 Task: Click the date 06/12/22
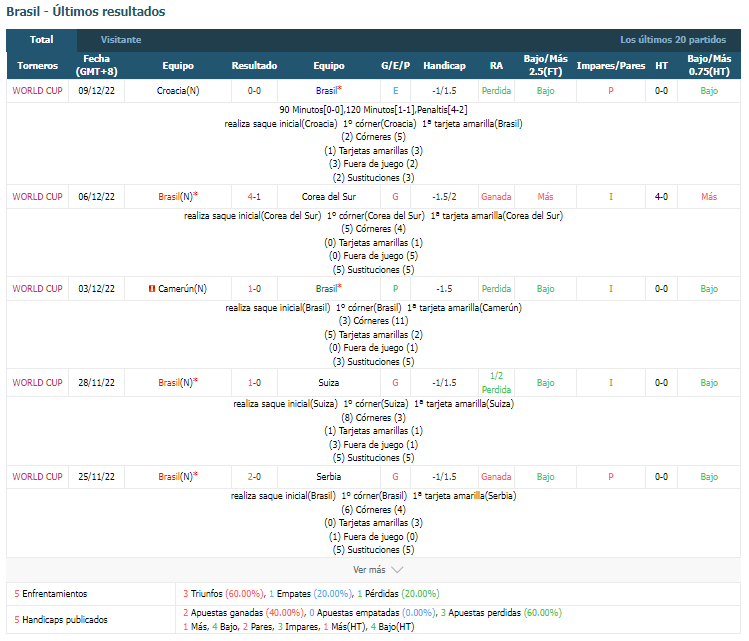pos(96,197)
